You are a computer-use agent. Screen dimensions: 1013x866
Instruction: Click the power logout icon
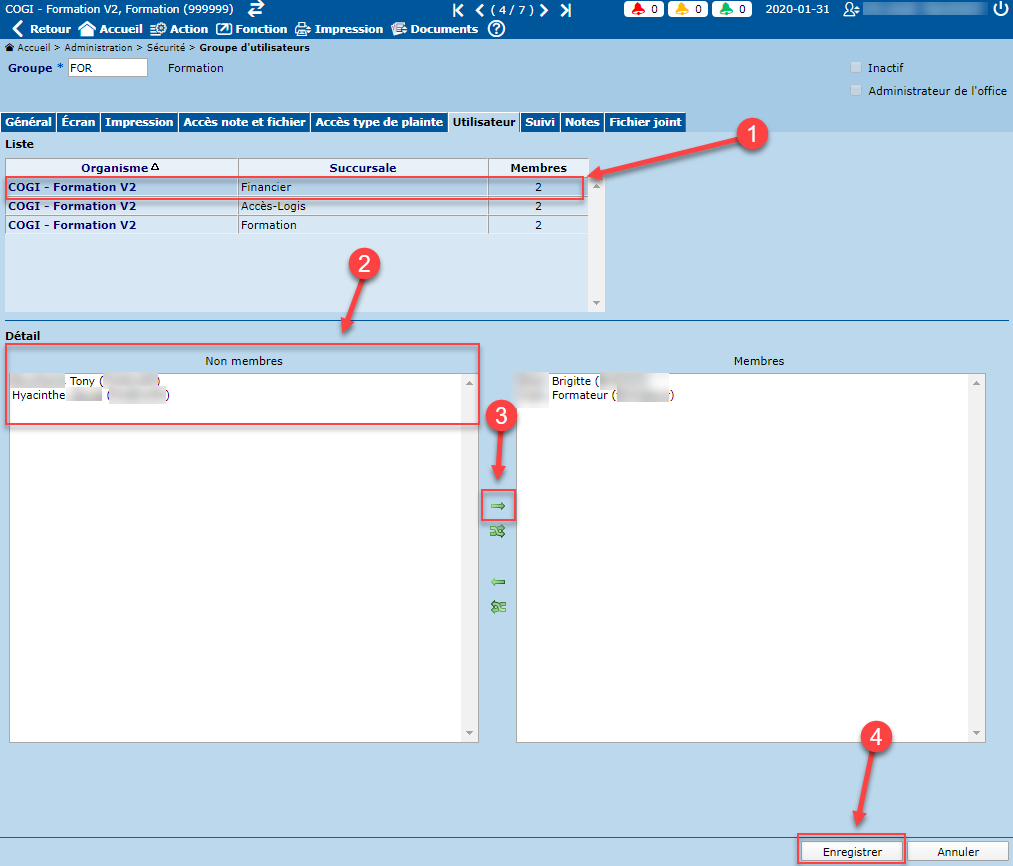pos(1000,9)
